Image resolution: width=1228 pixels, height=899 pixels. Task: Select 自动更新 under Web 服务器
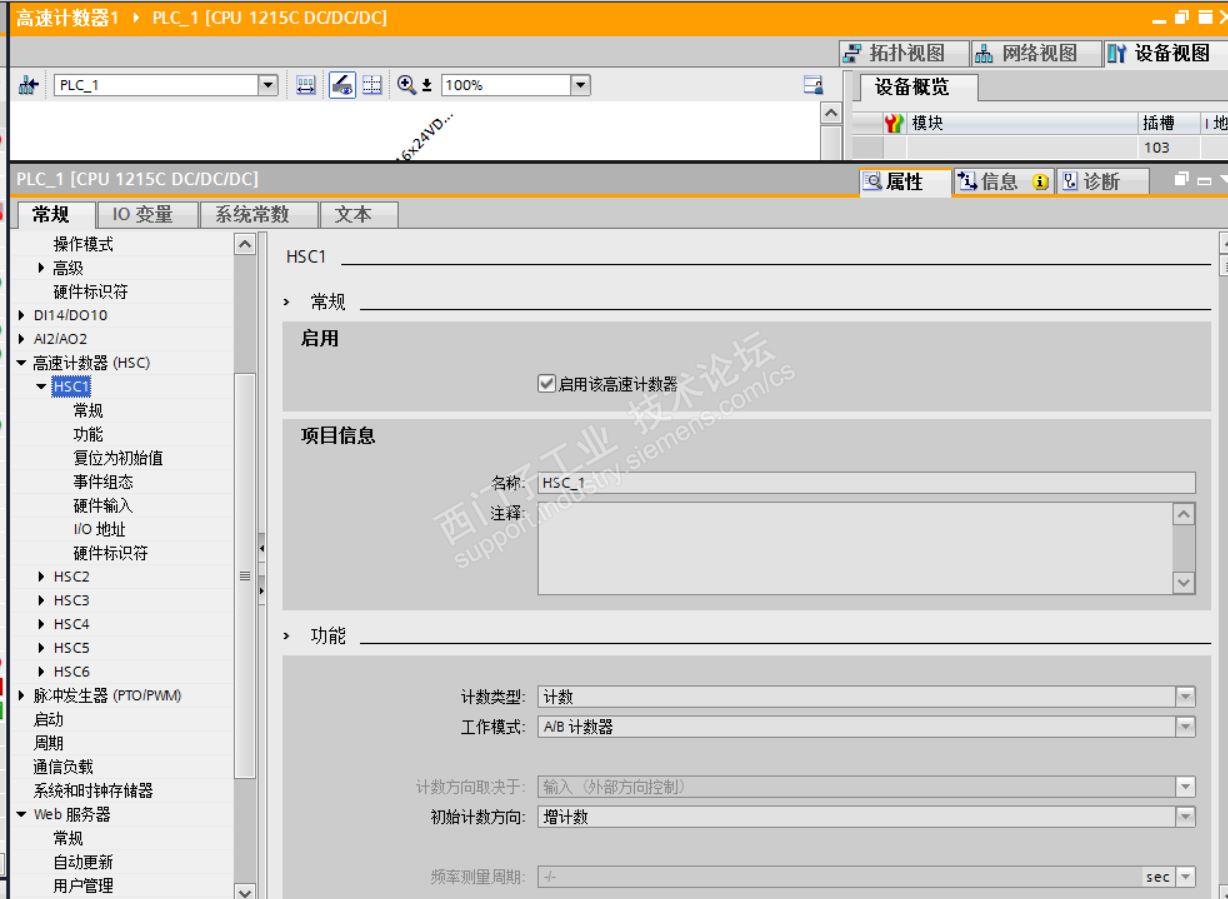tap(83, 862)
